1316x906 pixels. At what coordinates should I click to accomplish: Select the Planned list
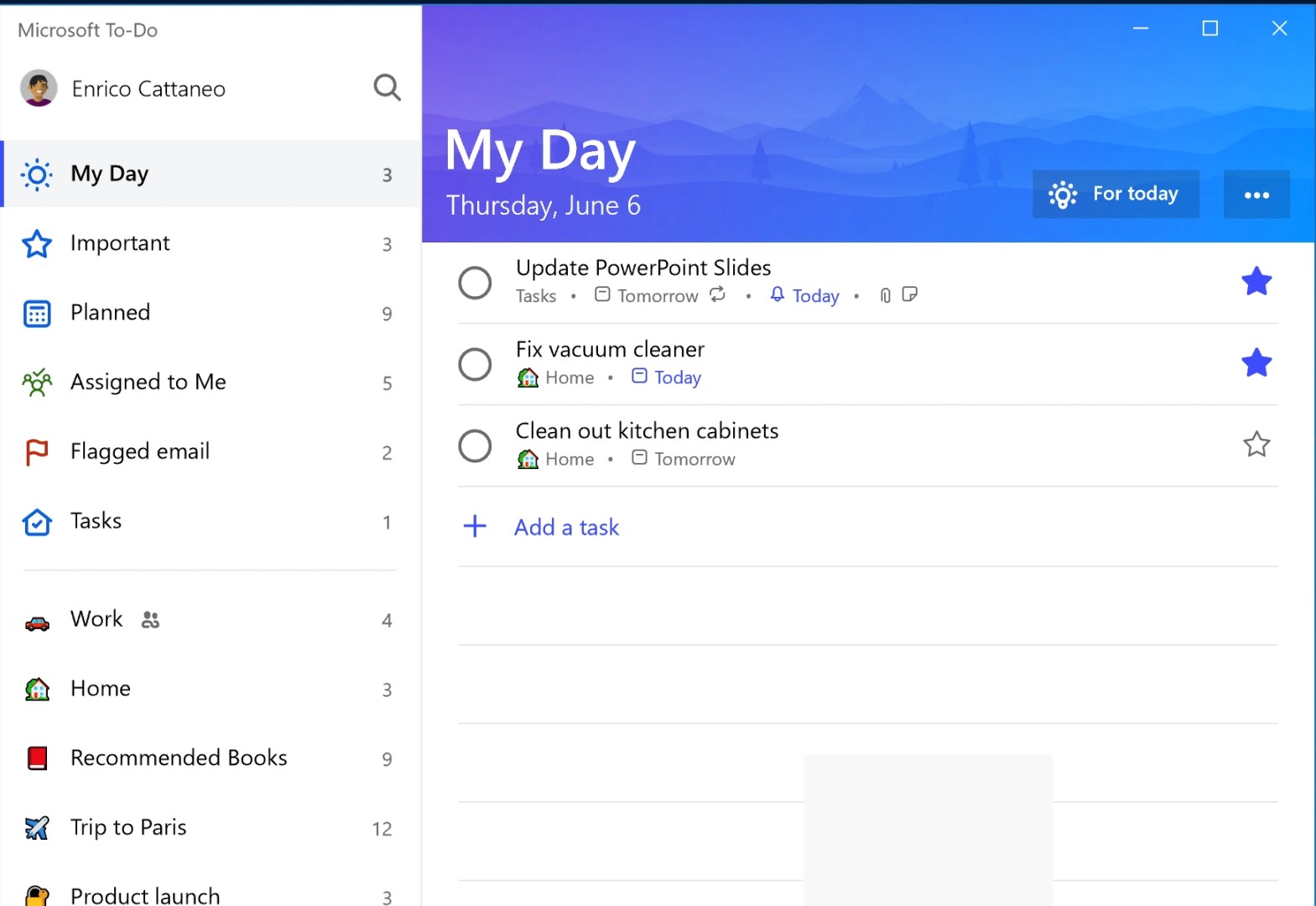[110, 313]
